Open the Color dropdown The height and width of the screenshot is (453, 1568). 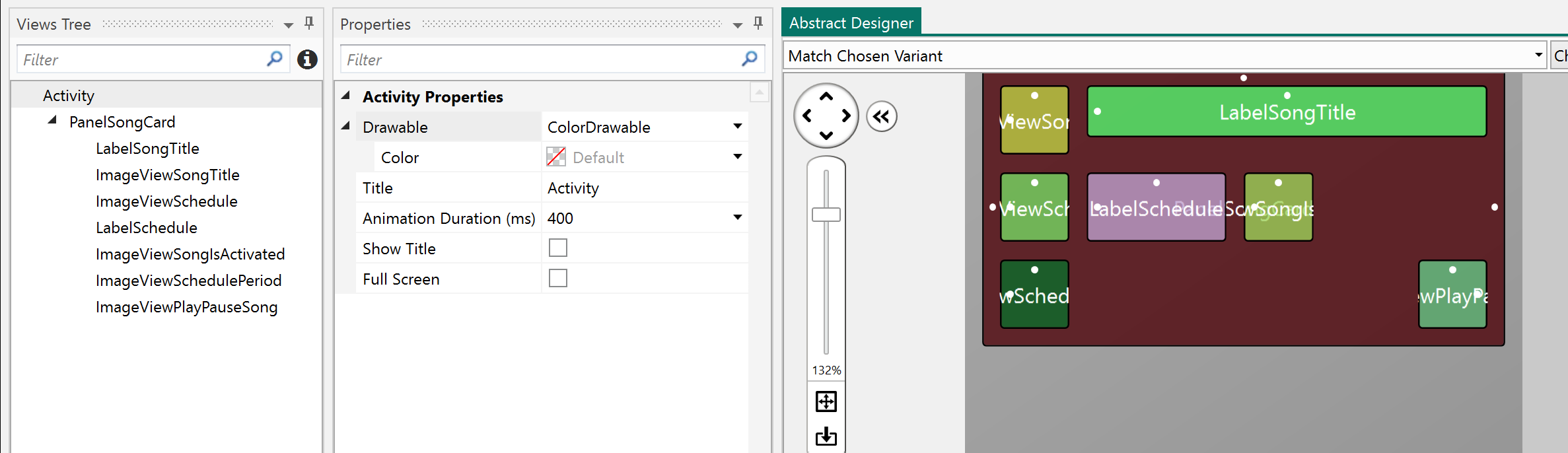[x=738, y=157]
